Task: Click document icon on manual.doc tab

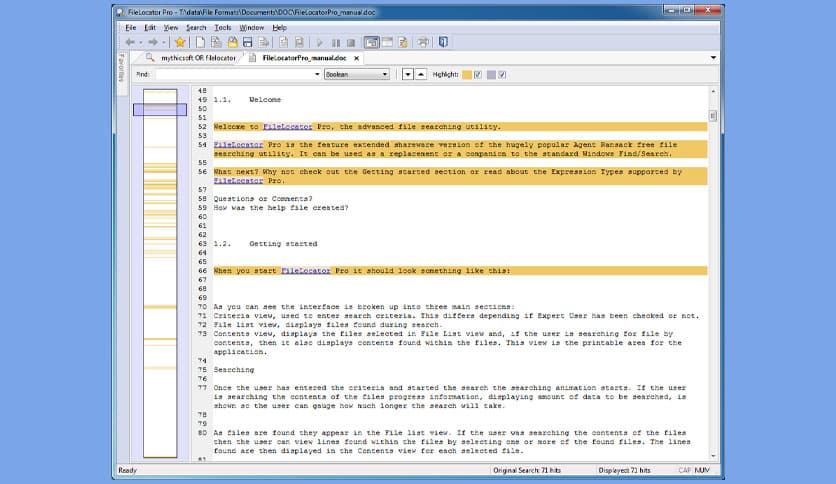Action: coord(252,58)
